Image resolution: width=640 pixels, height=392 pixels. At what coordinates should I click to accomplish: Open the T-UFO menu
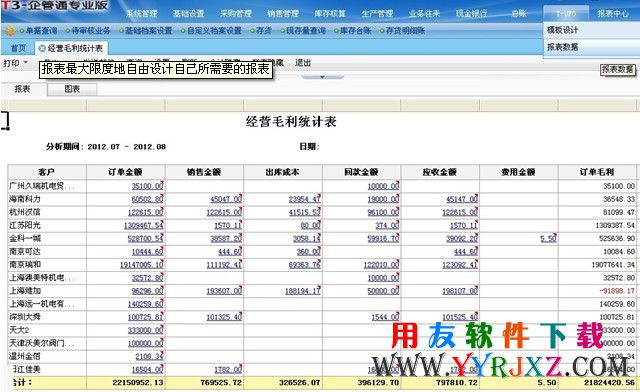pos(566,13)
